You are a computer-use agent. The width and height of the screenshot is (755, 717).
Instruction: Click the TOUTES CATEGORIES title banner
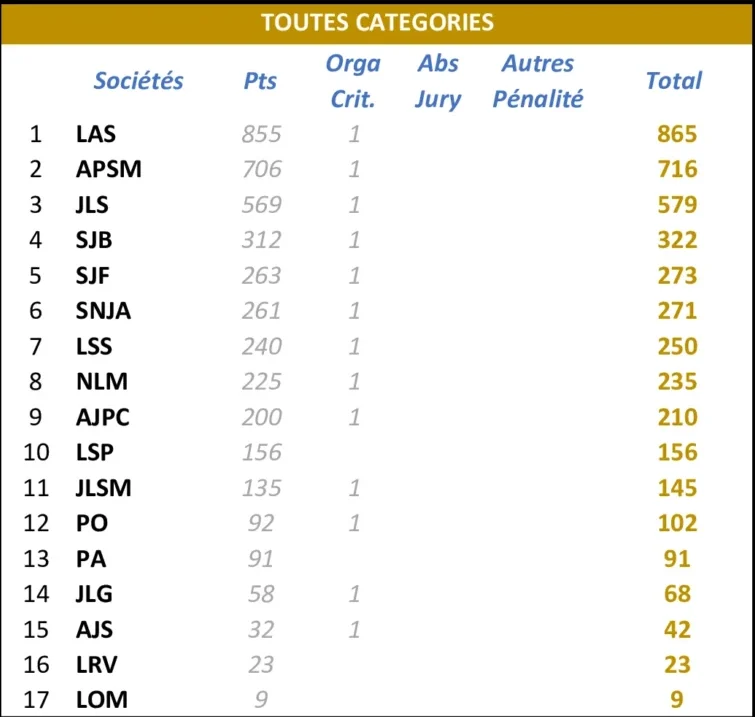point(377,22)
